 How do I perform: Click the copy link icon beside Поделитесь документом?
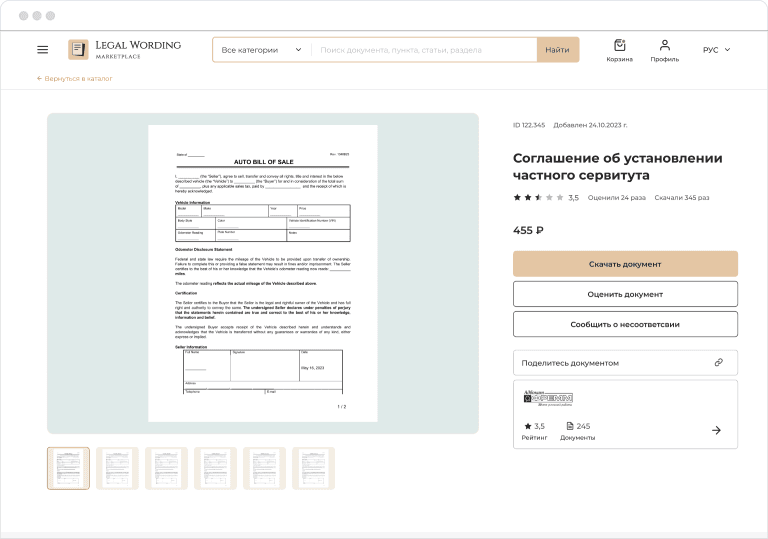click(718, 363)
